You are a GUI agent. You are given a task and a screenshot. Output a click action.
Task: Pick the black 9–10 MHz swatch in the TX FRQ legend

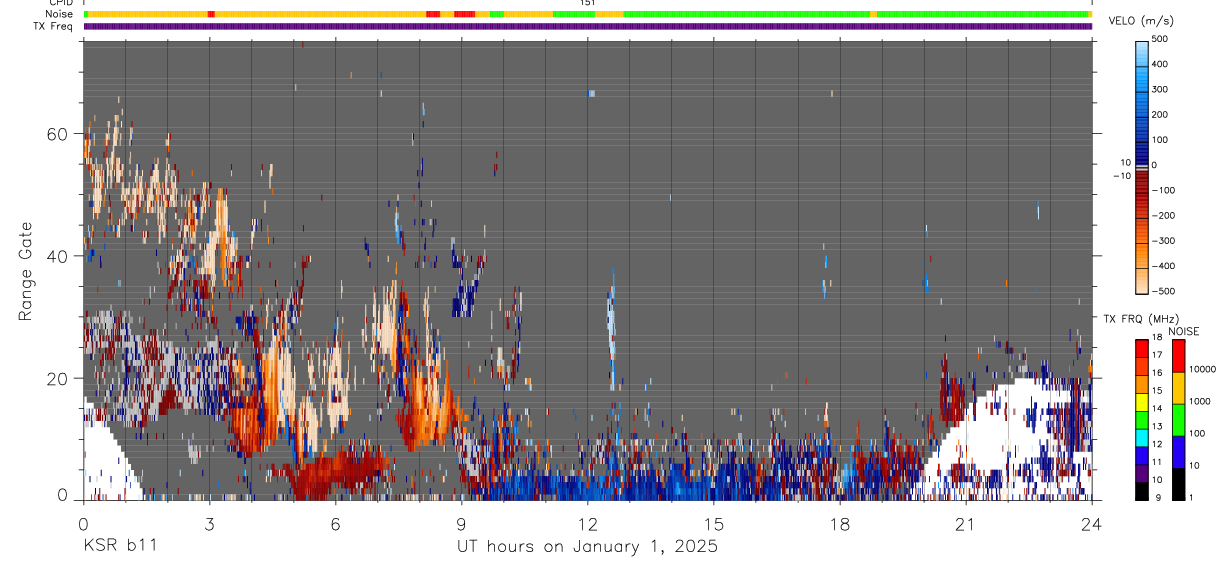coord(1142,490)
